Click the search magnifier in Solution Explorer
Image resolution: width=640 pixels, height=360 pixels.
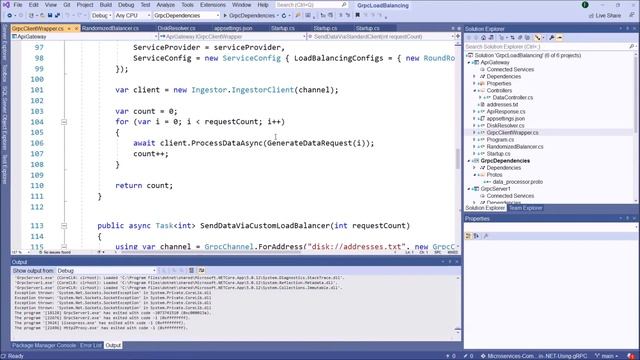[x=632, y=47]
